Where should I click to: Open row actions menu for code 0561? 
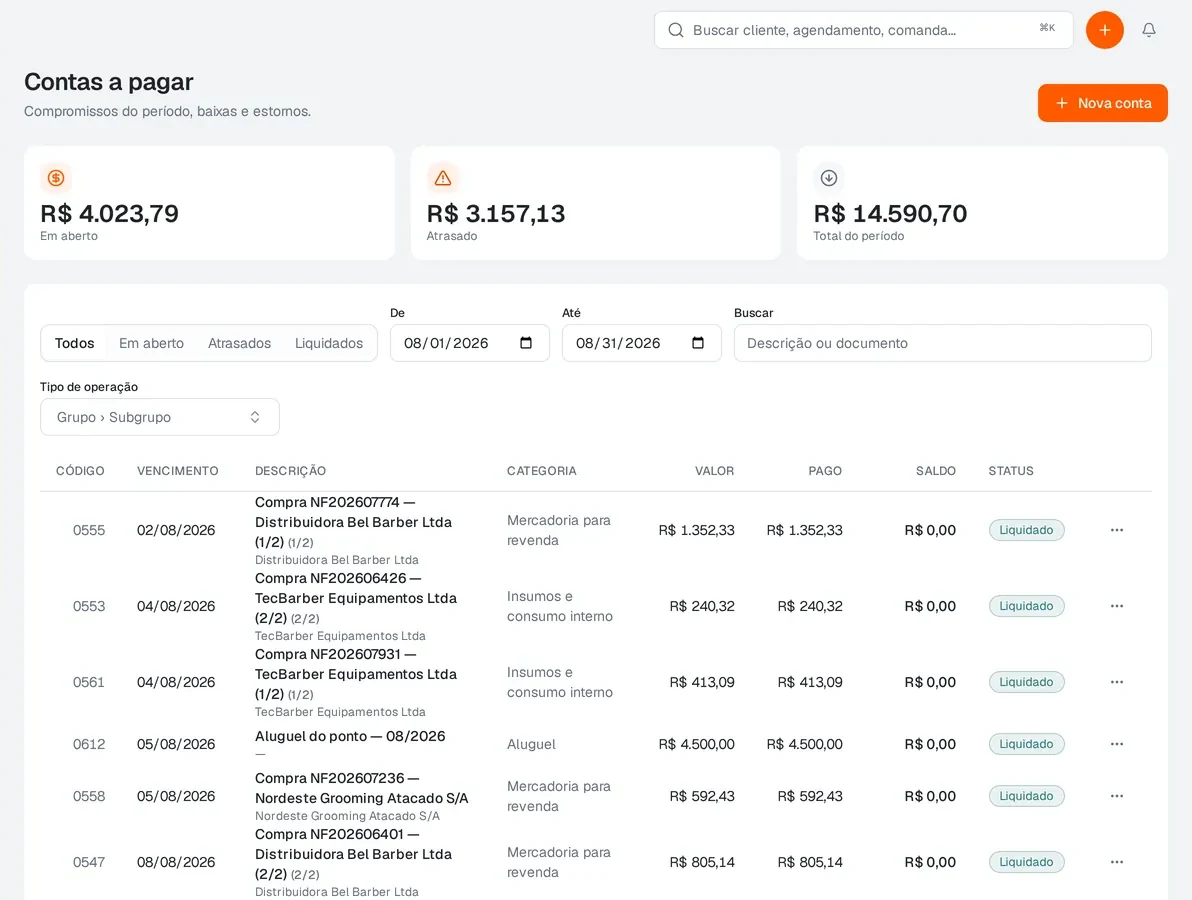pos(1116,682)
